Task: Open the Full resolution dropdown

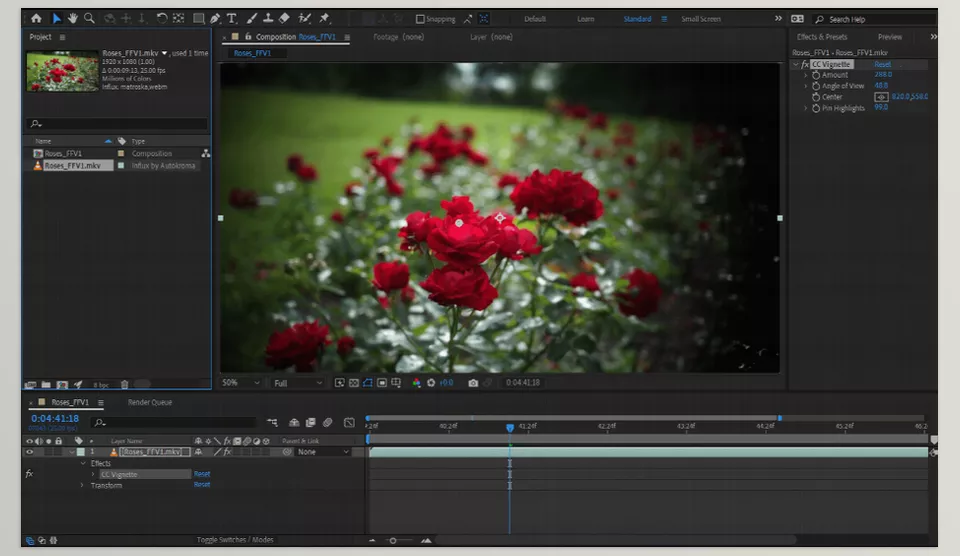Action: pyautogui.click(x=298, y=383)
